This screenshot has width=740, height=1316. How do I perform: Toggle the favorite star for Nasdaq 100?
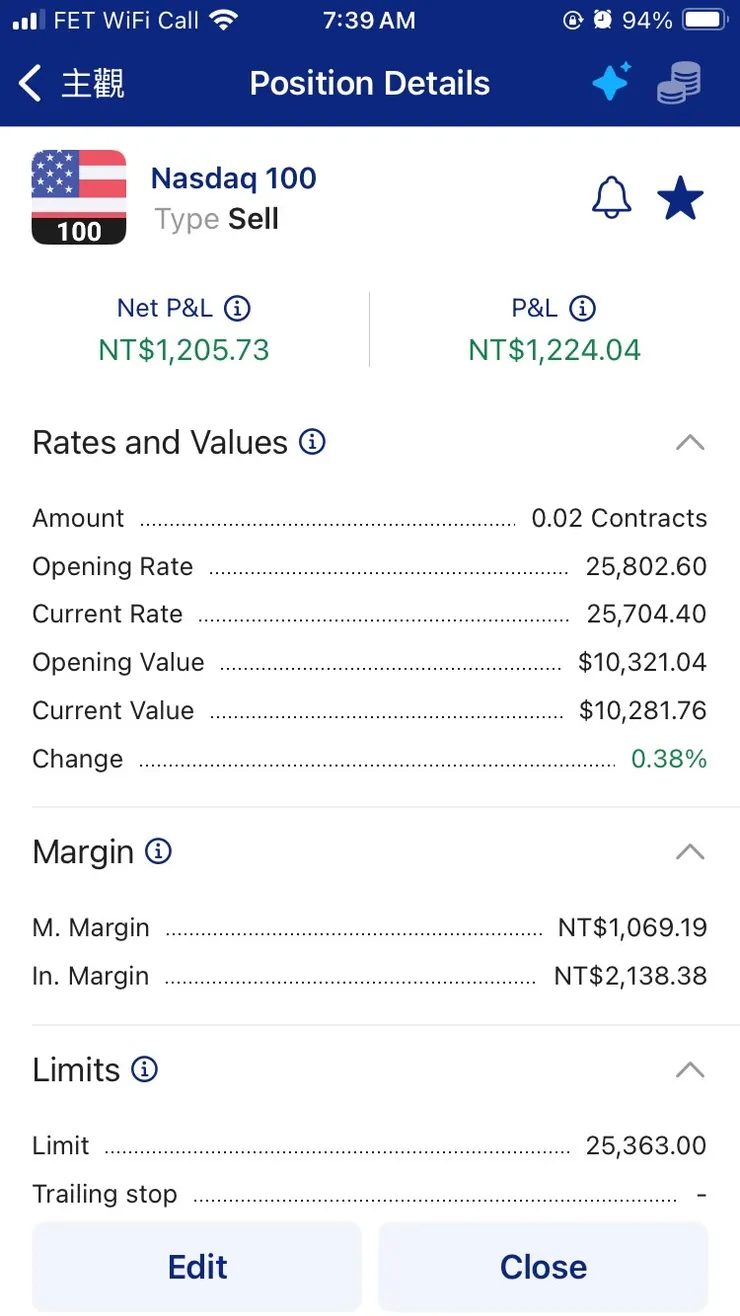pos(680,198)
